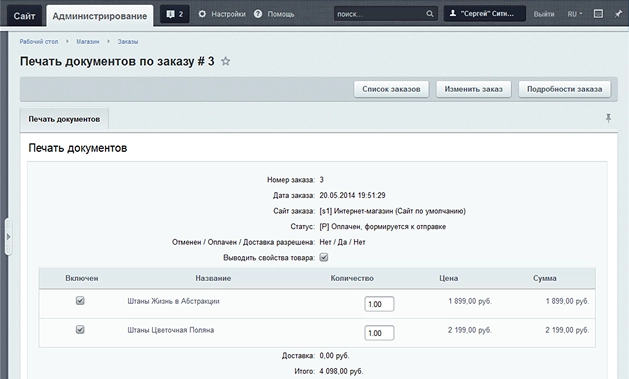Switch to the Сайт tab
This screenshot has width=629, height=379.
[24, 16]
